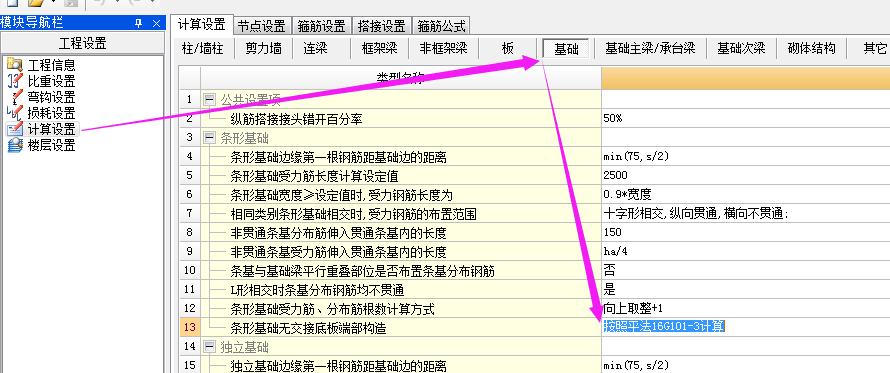This screenshot has height=373, width=890.
Task: Open the 工程设置 section header
Action: coord(82,43)
